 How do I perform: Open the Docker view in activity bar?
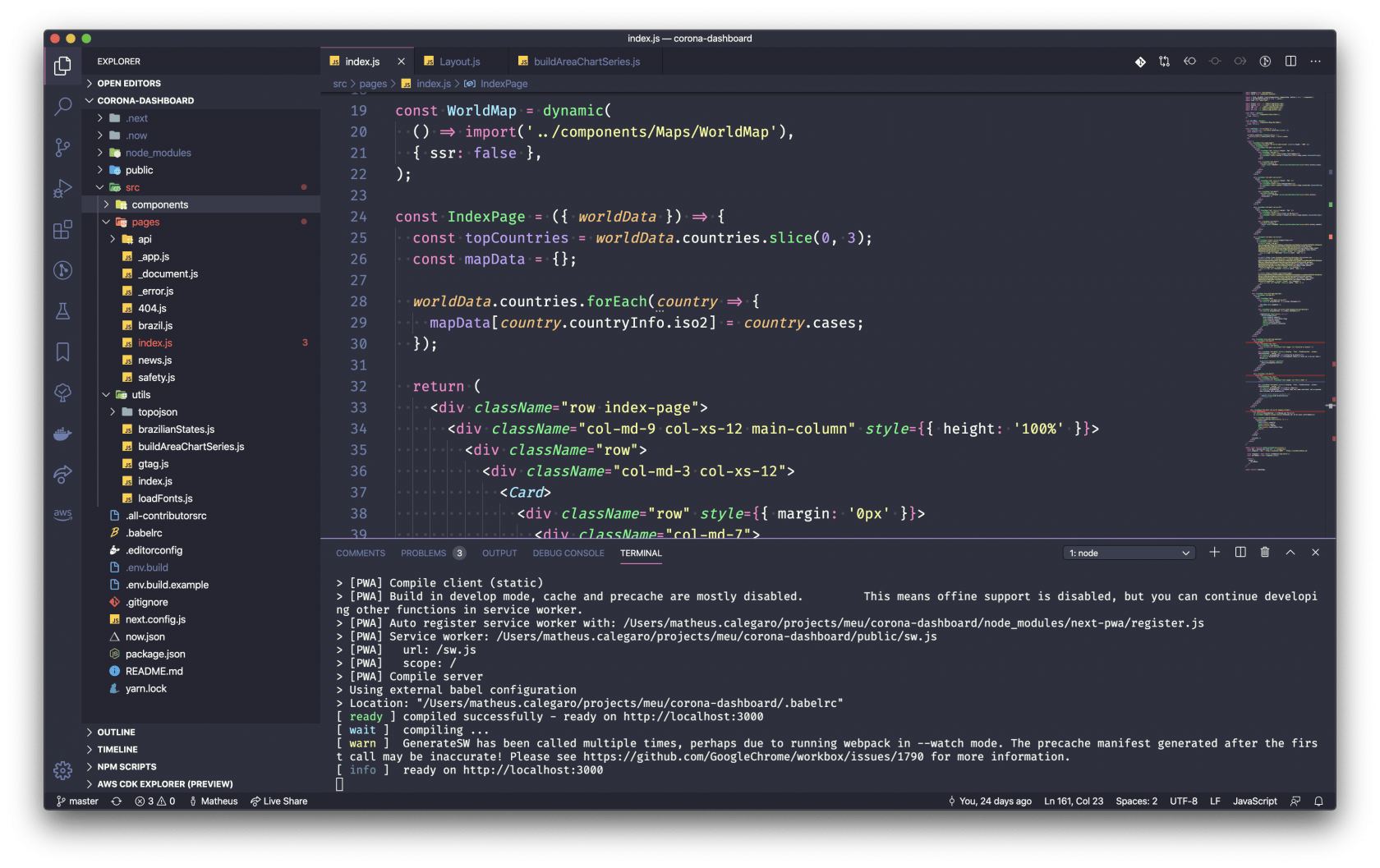click(62, 434)
